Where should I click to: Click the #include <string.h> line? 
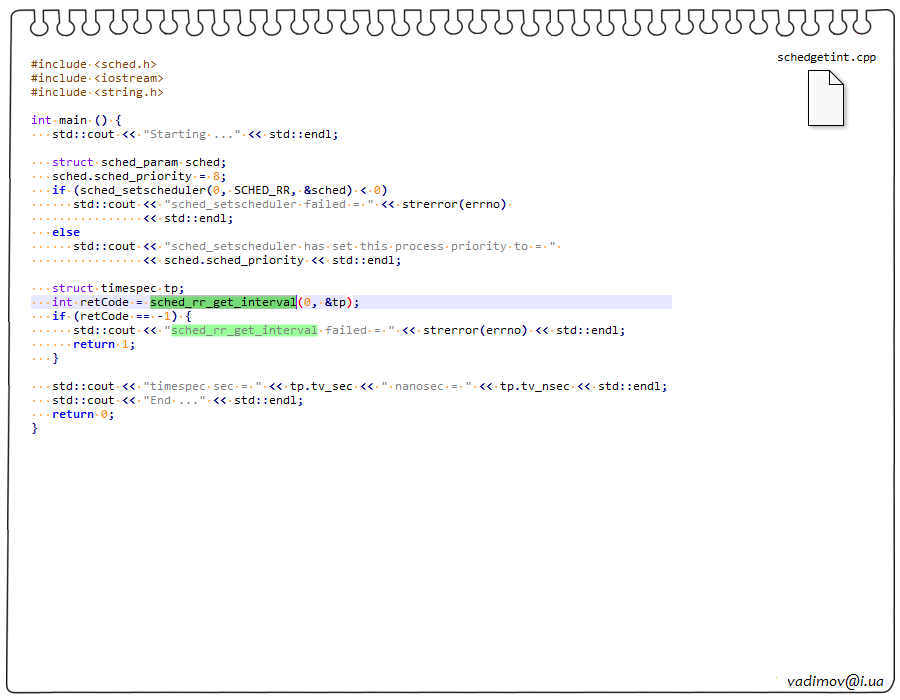tap(97, 92)
